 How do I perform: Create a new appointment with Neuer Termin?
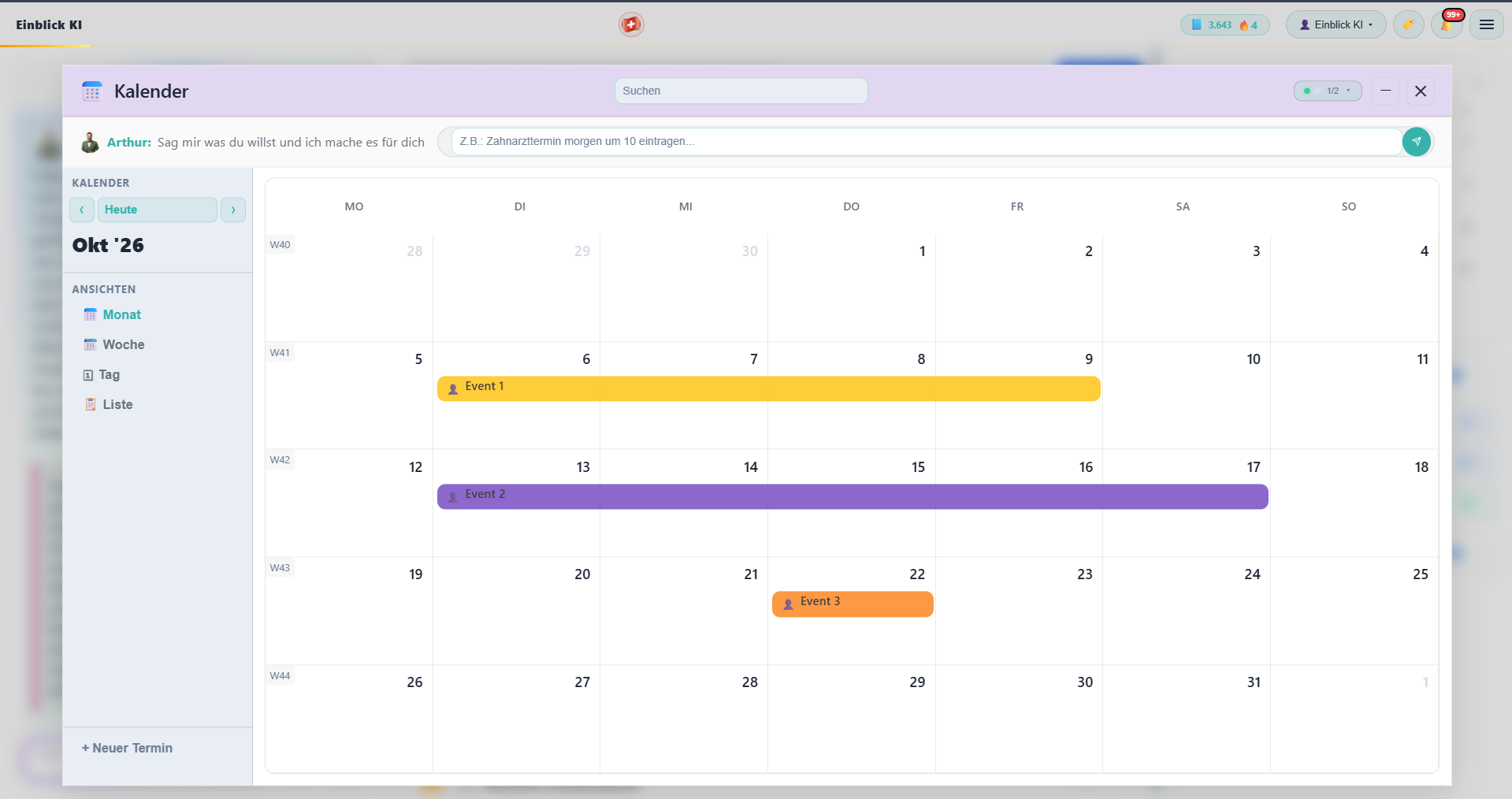point(127,748)
